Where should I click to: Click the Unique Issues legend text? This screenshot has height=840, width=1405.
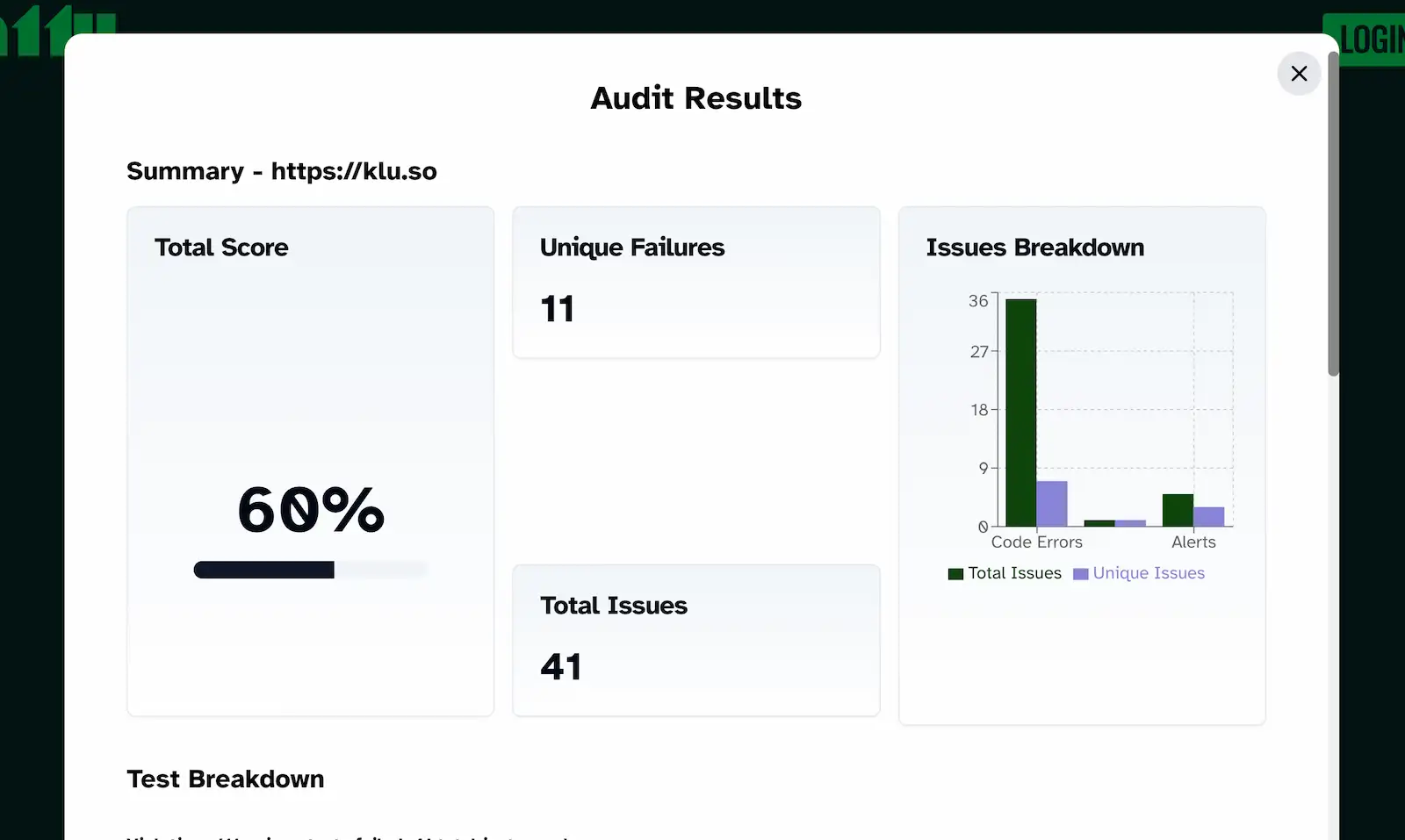(x=1149, y=573)
